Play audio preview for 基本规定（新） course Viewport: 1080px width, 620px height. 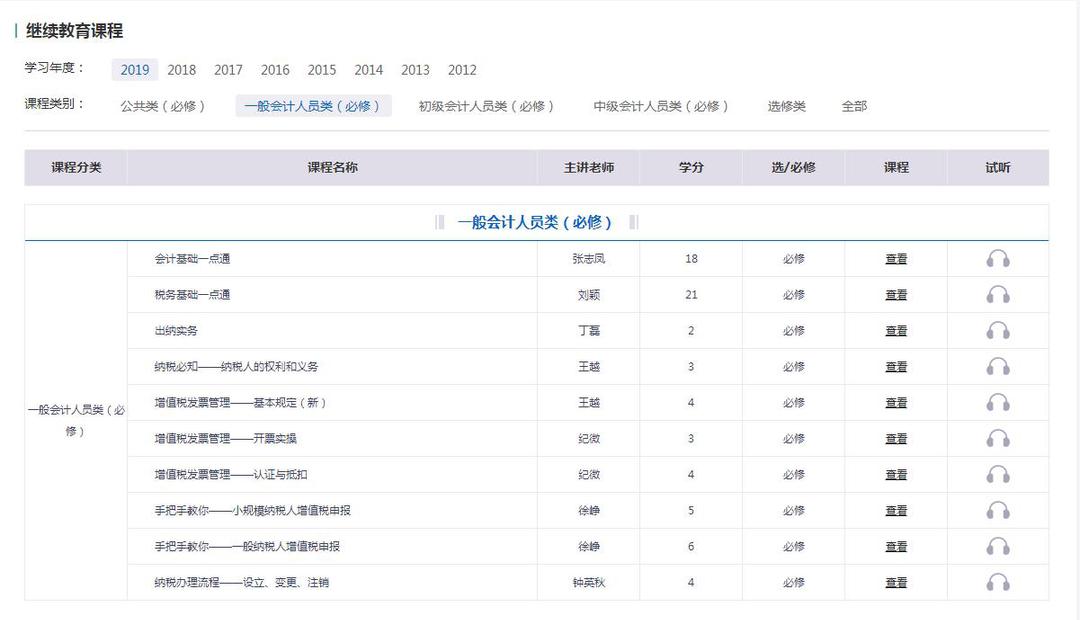(x=998, y=402)
